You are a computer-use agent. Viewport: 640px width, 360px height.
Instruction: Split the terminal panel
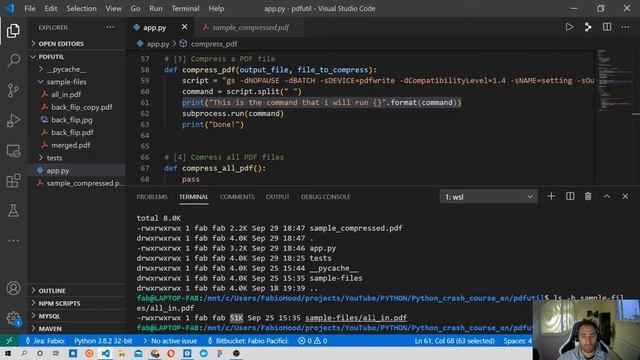click(570, 197)
